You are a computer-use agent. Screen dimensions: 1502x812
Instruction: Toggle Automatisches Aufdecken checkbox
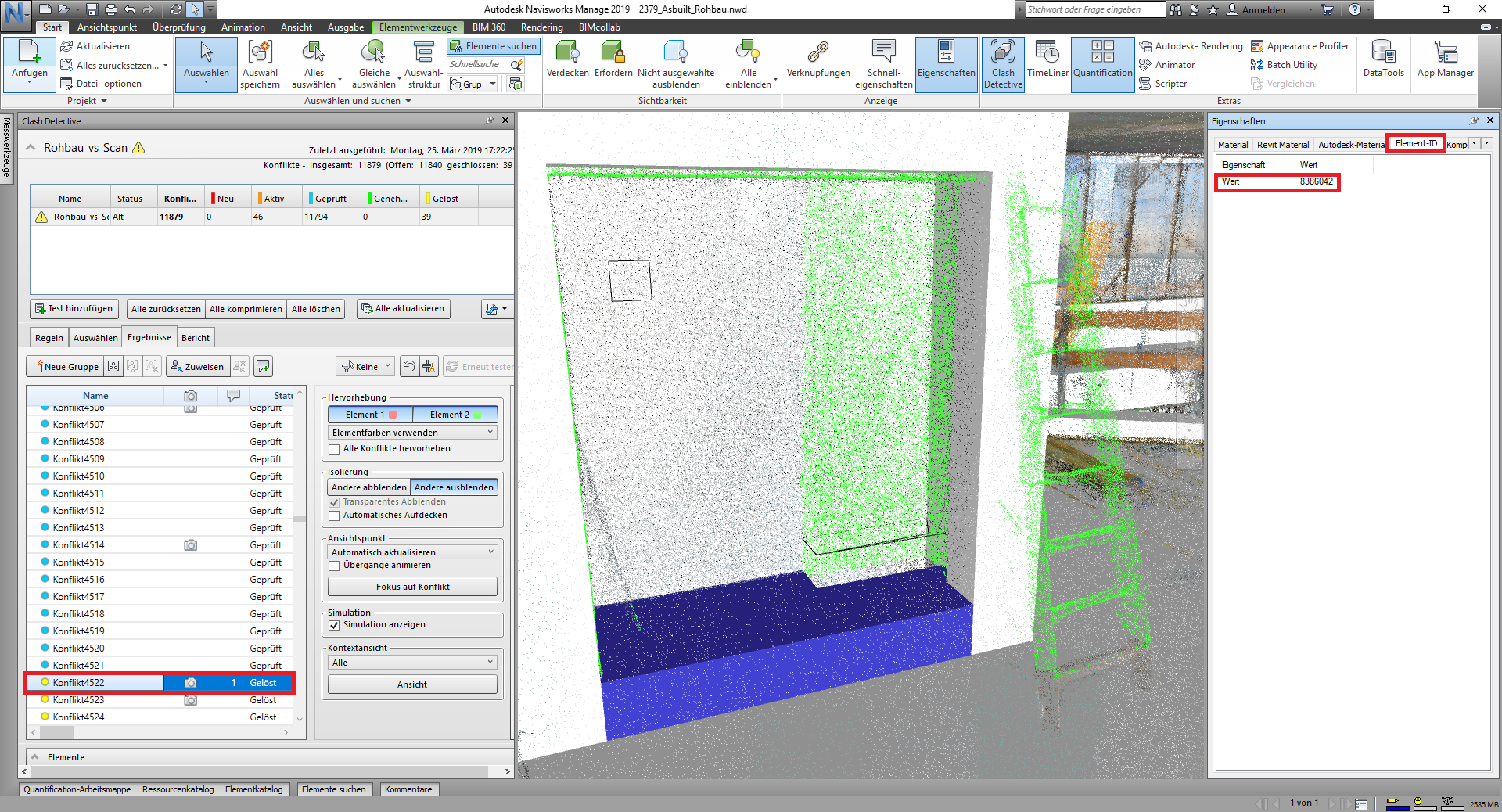(x=335, y=516)
